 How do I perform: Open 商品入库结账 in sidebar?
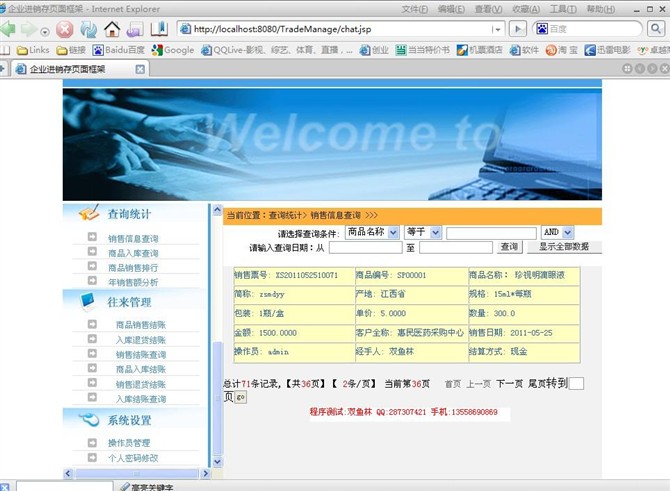pyautogui.click(x=141, y=369)
